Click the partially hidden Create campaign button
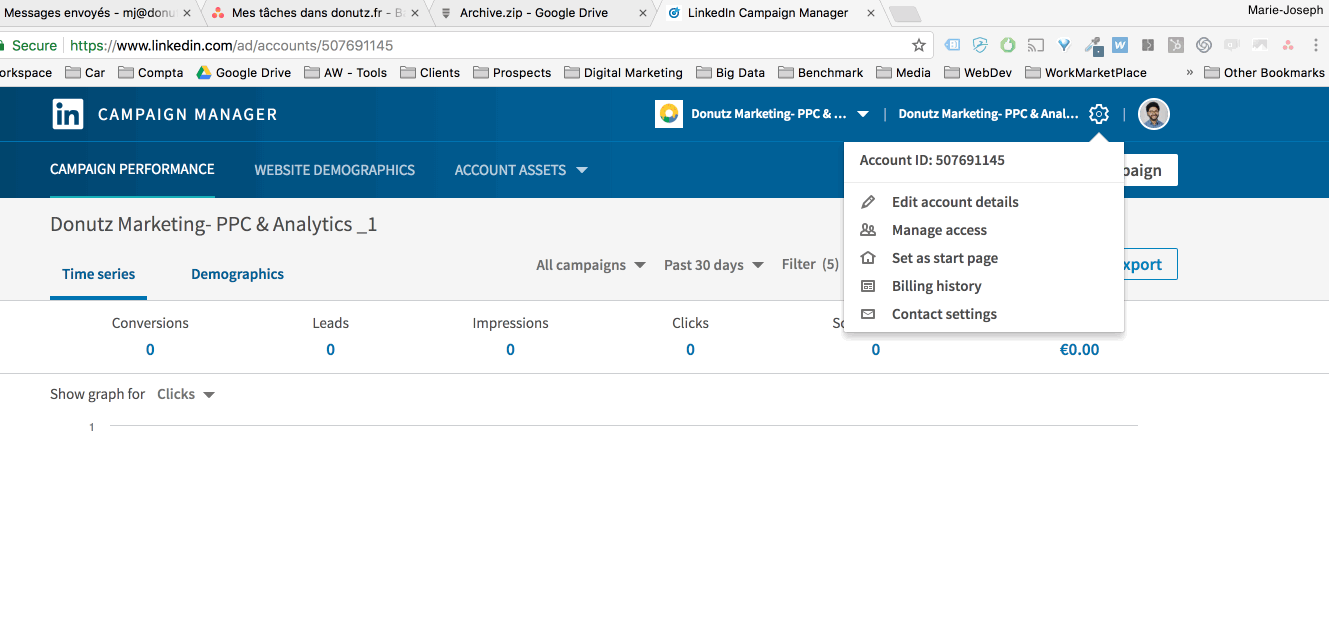 tap(1150, 170)
